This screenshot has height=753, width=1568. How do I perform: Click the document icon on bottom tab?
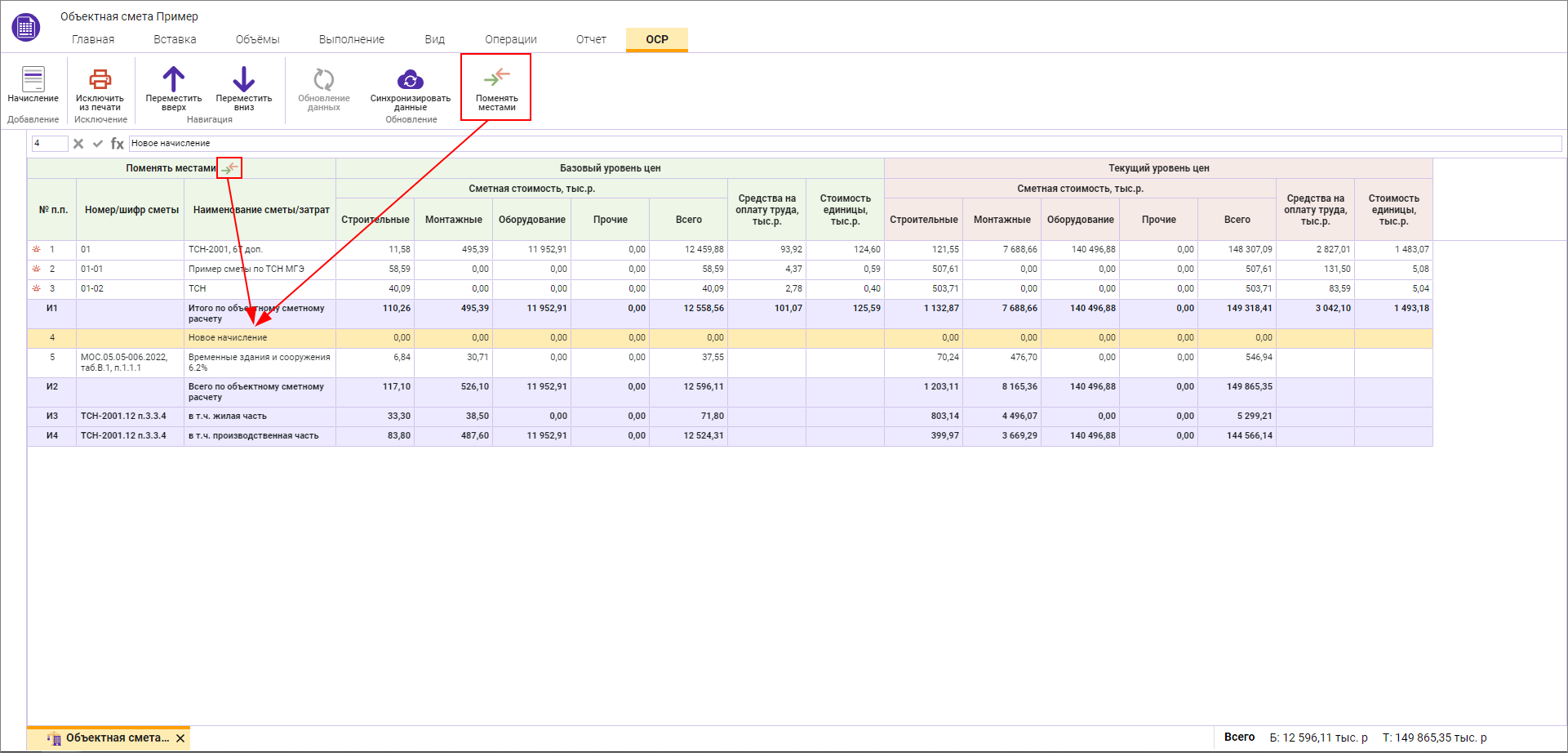[54, 738]
